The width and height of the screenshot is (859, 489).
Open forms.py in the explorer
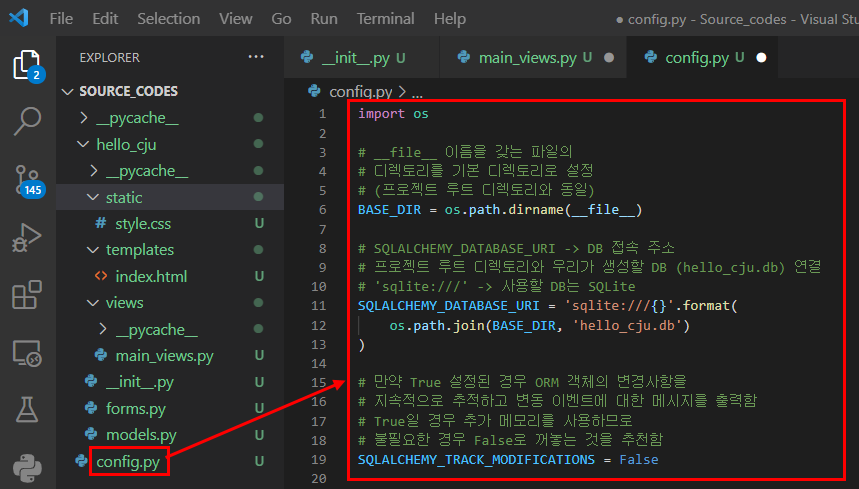pyautogui.click(x=136, y=409)
